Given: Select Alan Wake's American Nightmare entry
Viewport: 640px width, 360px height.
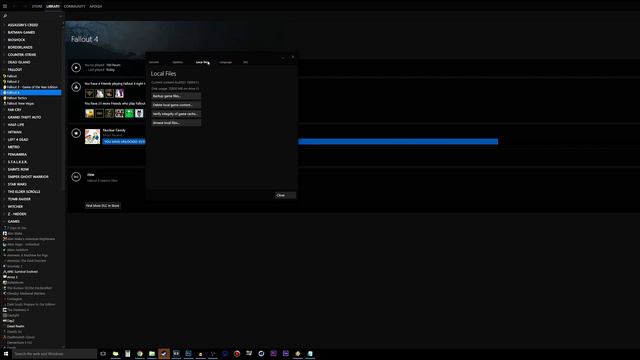Looking at the screenshot, I should pyautogui.click(x=32, y=239).
